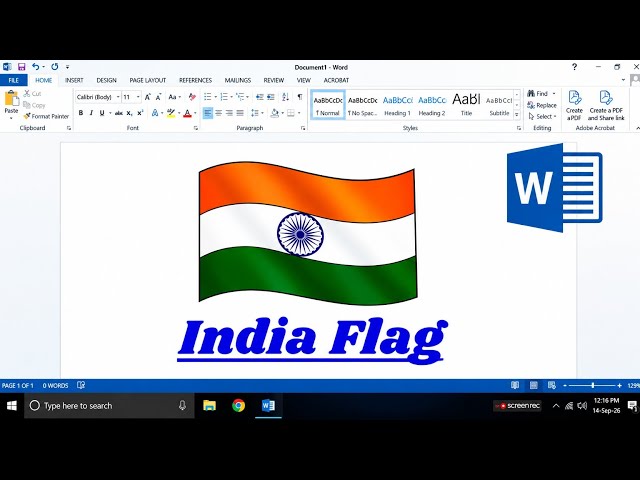The width and height of the screenshot is (640, 480).
Task: Click Find in the Editing group
Action: click(538, 93)
